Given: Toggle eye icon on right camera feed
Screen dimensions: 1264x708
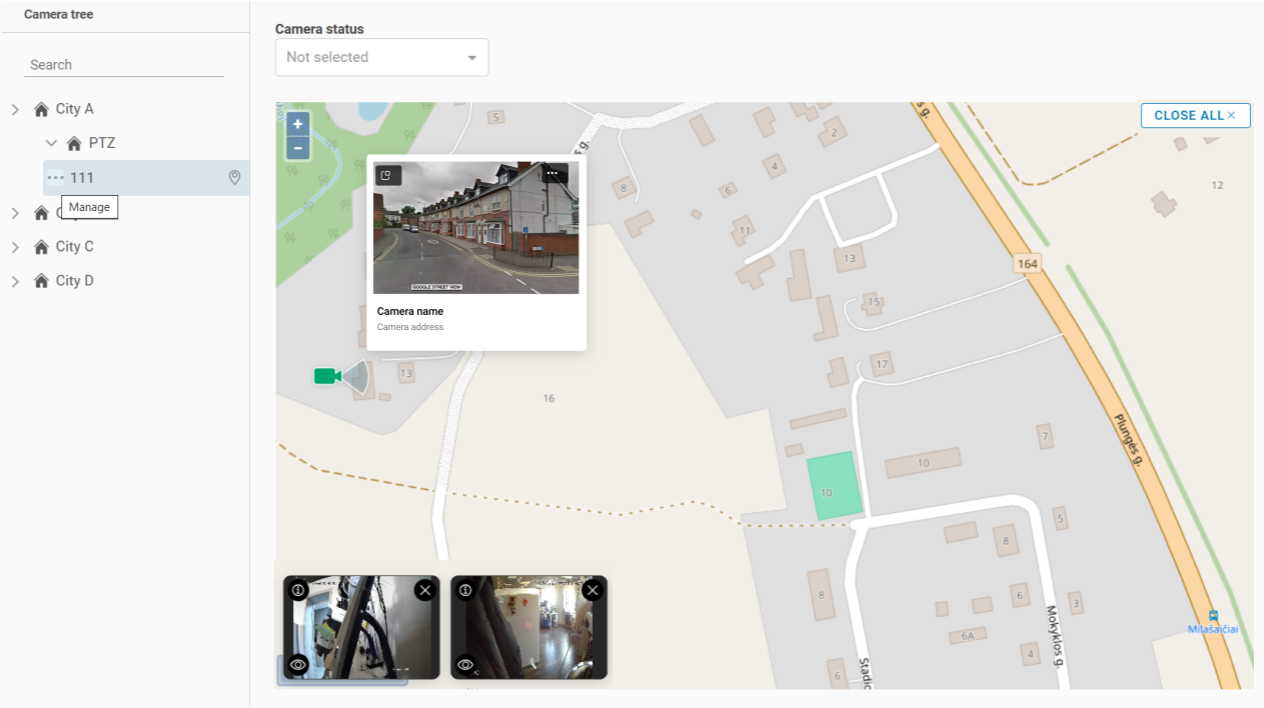Looking at the screenshot, I should pos(465,664).
